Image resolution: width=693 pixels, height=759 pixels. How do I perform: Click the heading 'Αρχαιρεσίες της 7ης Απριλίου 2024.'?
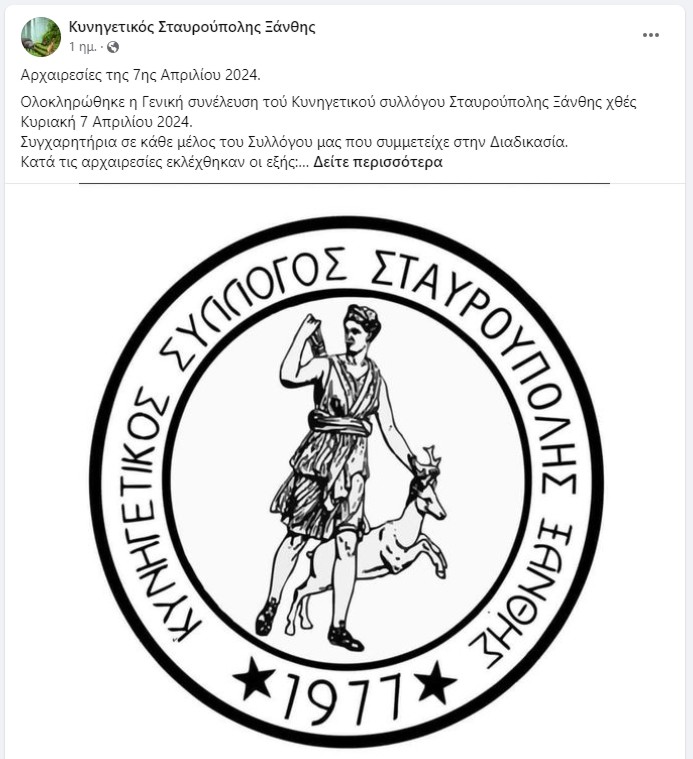tap(140, 75)
